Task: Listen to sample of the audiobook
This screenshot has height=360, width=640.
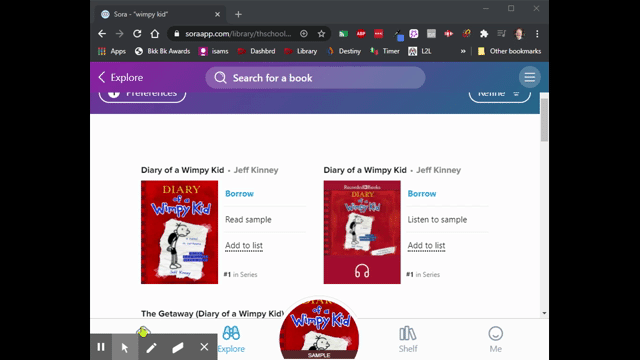Action: (437, 220)
